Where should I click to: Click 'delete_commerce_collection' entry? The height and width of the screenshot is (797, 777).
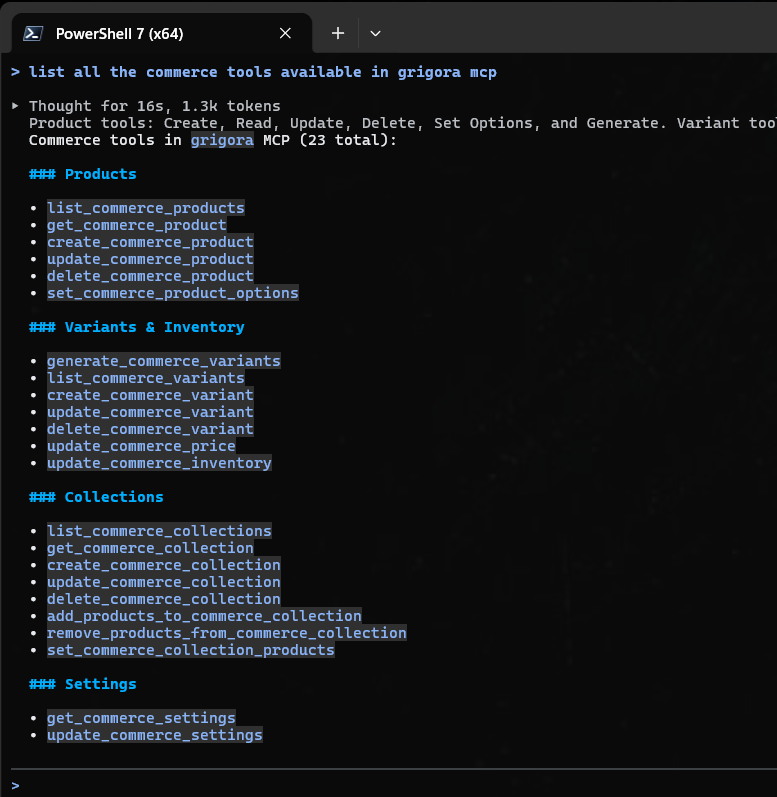(x=164, y=599)
